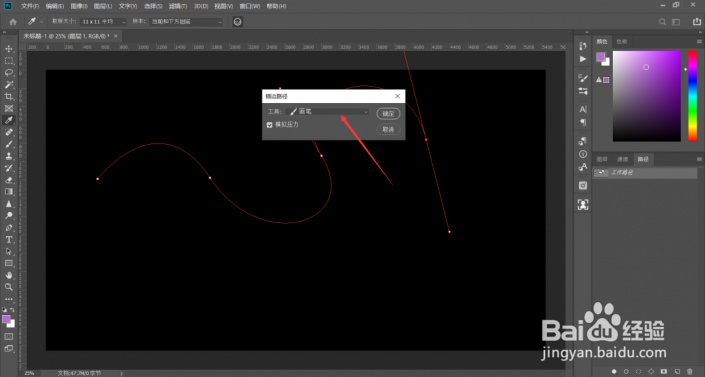
Task: Open the Share icon top right
Action: coord(696,22)
